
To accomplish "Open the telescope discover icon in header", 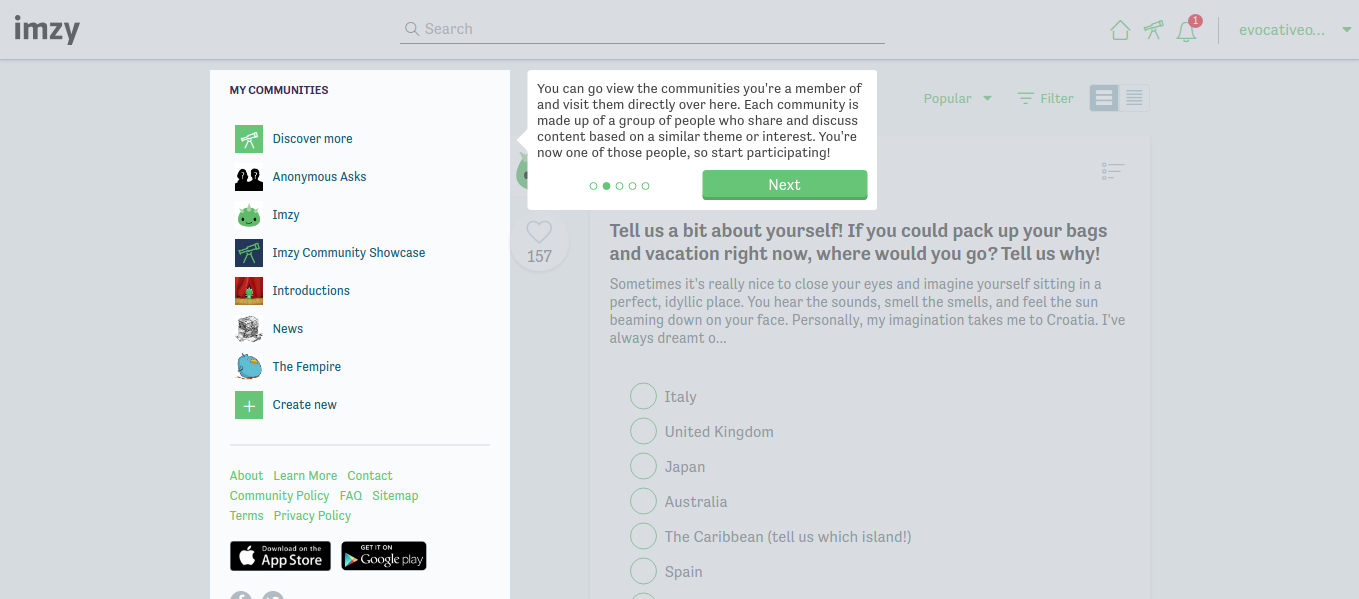I will [x=1153, y=30].
